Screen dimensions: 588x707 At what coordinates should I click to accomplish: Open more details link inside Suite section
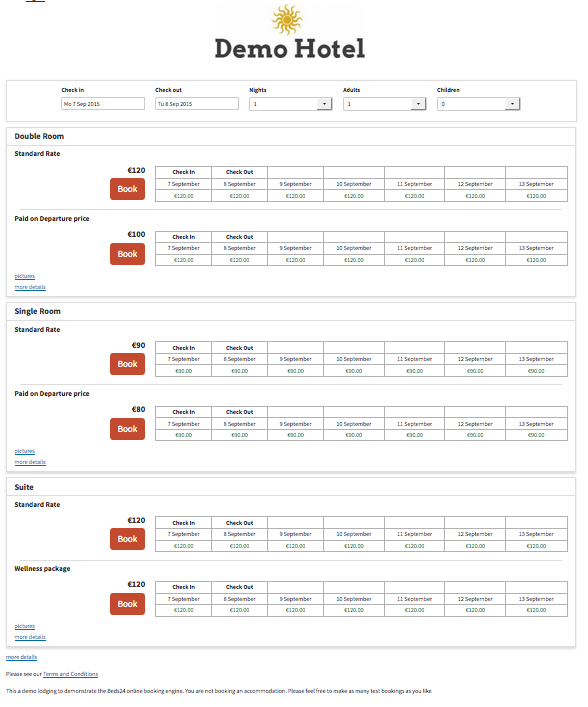coord(30,637)
